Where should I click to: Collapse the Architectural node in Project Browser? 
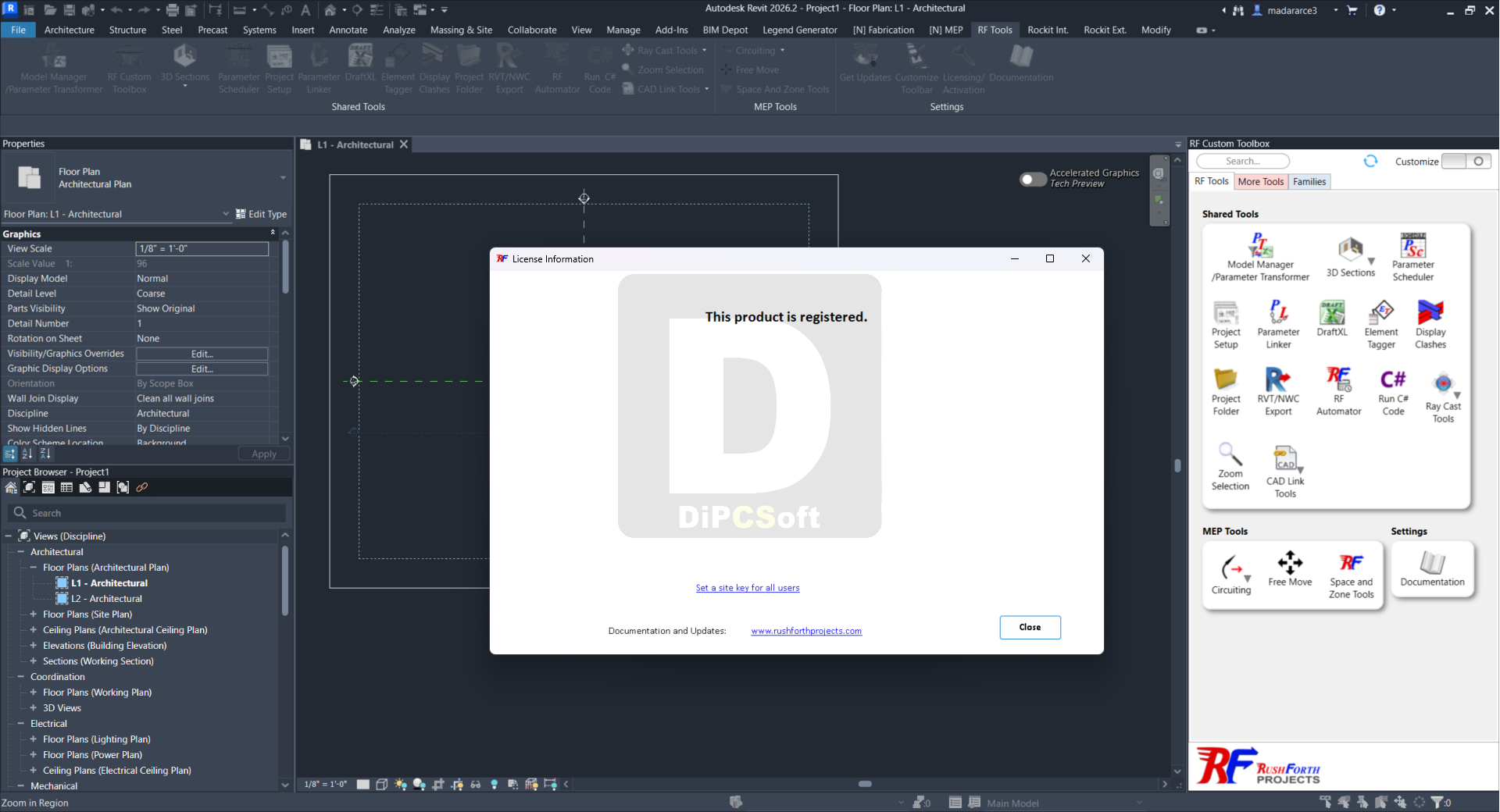click(21, 552)
